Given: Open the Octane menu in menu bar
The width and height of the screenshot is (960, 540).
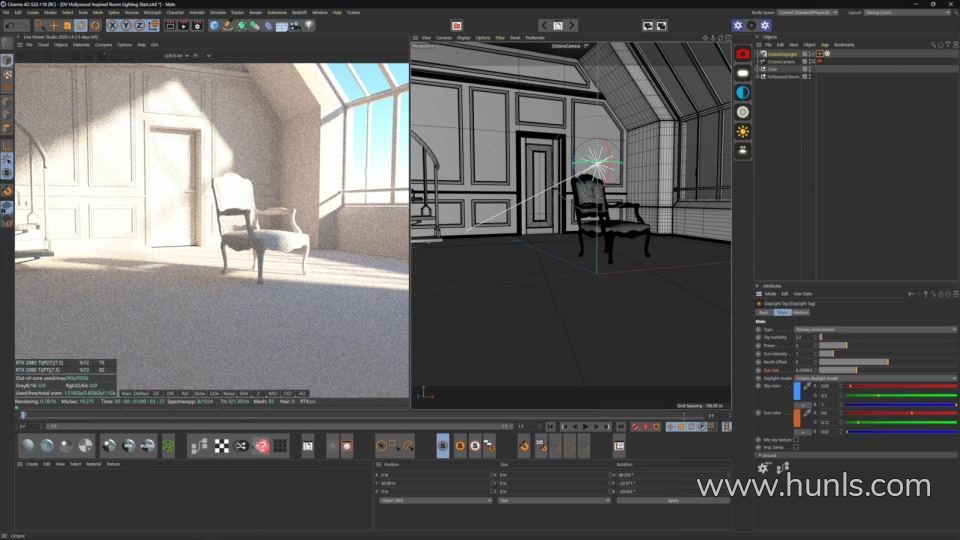Looking at the screenshot, I should coord(353,12).
